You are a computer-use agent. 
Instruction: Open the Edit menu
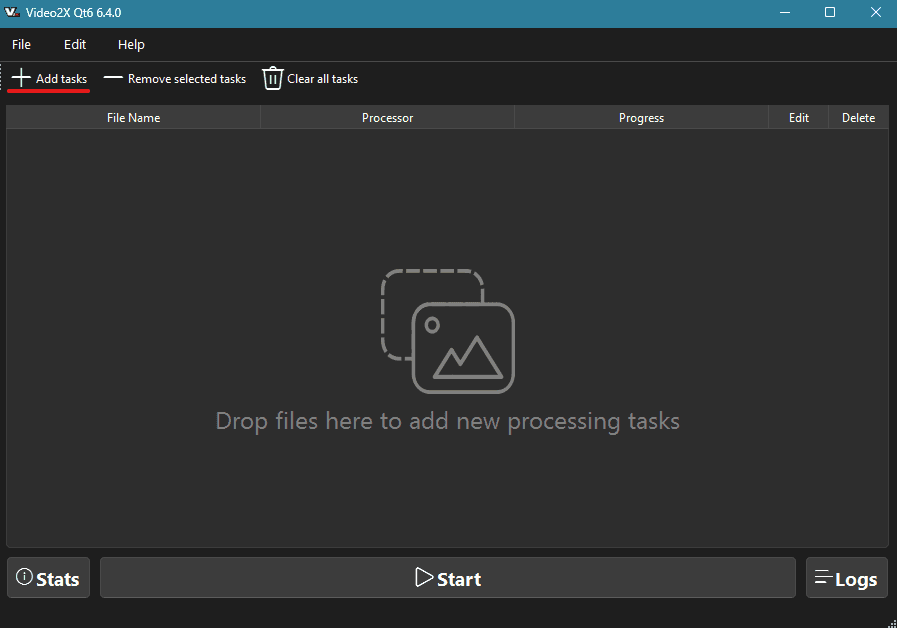click(75, 44)
